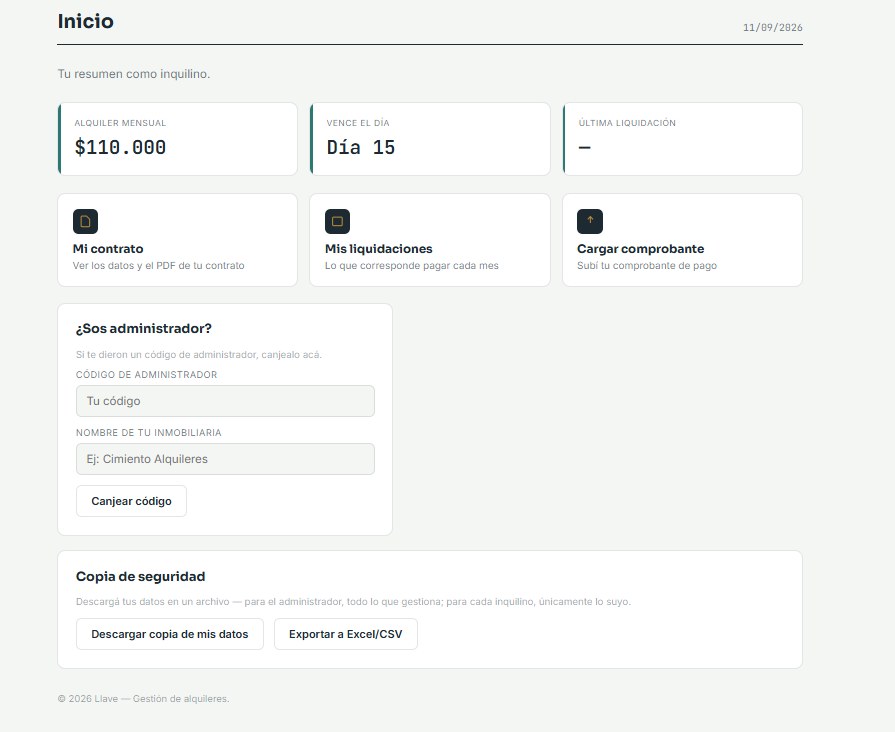This screenshot has width=895, height=732.
Task: Open the Mis liquidaciones card title
Action: [x=378, y=249]
